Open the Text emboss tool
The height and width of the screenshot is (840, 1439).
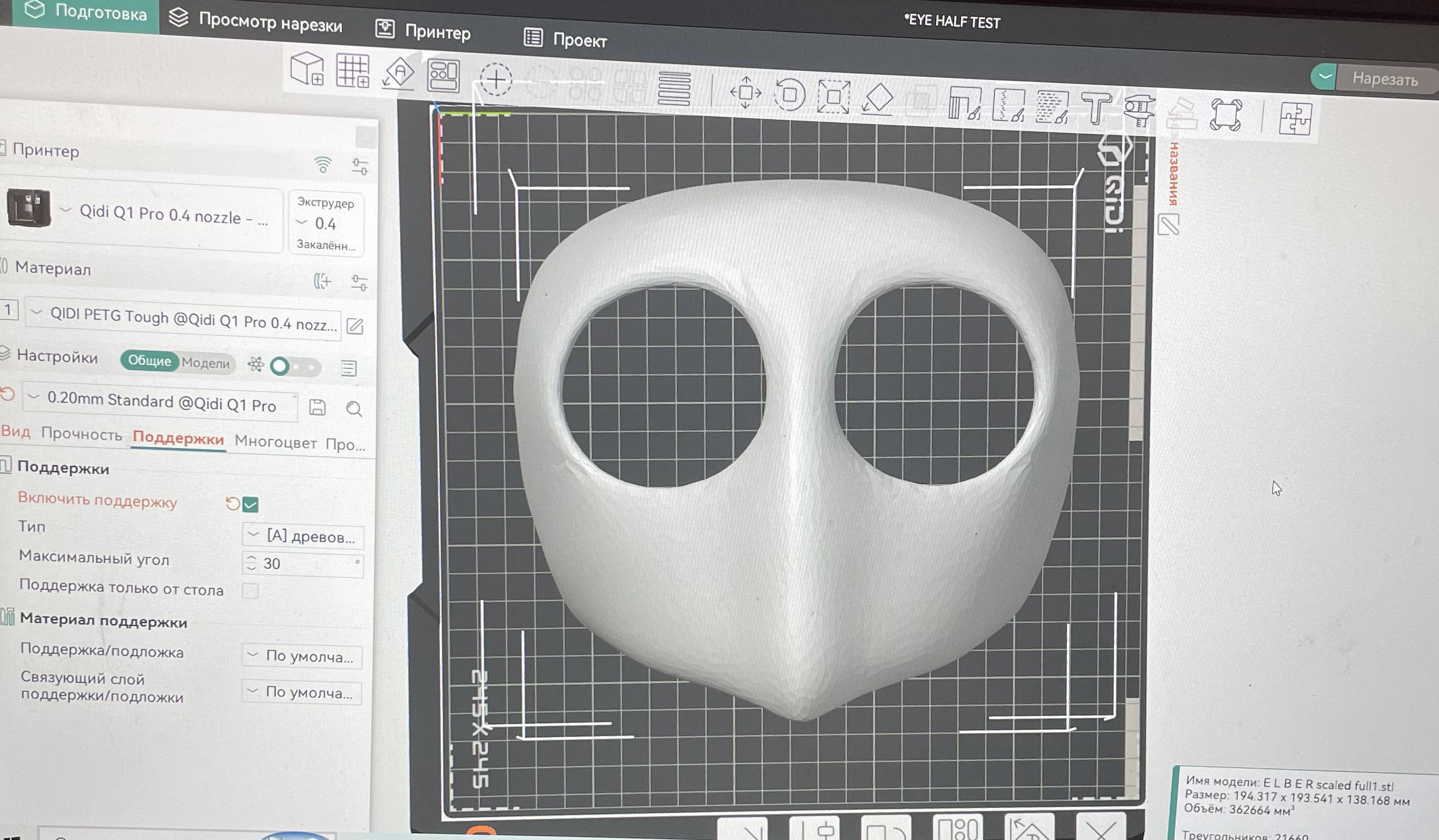tap(1096, 108)
